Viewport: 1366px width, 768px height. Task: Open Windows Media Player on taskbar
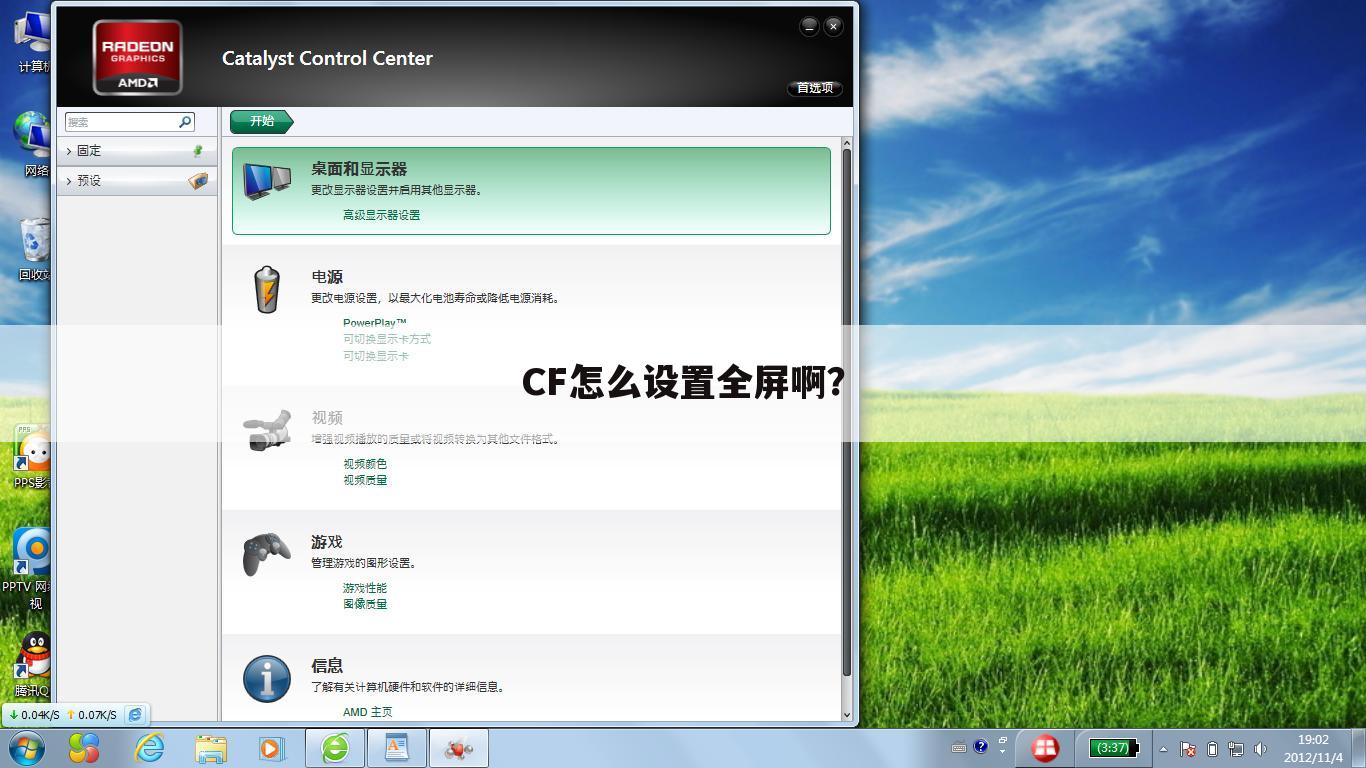point(271,748)
